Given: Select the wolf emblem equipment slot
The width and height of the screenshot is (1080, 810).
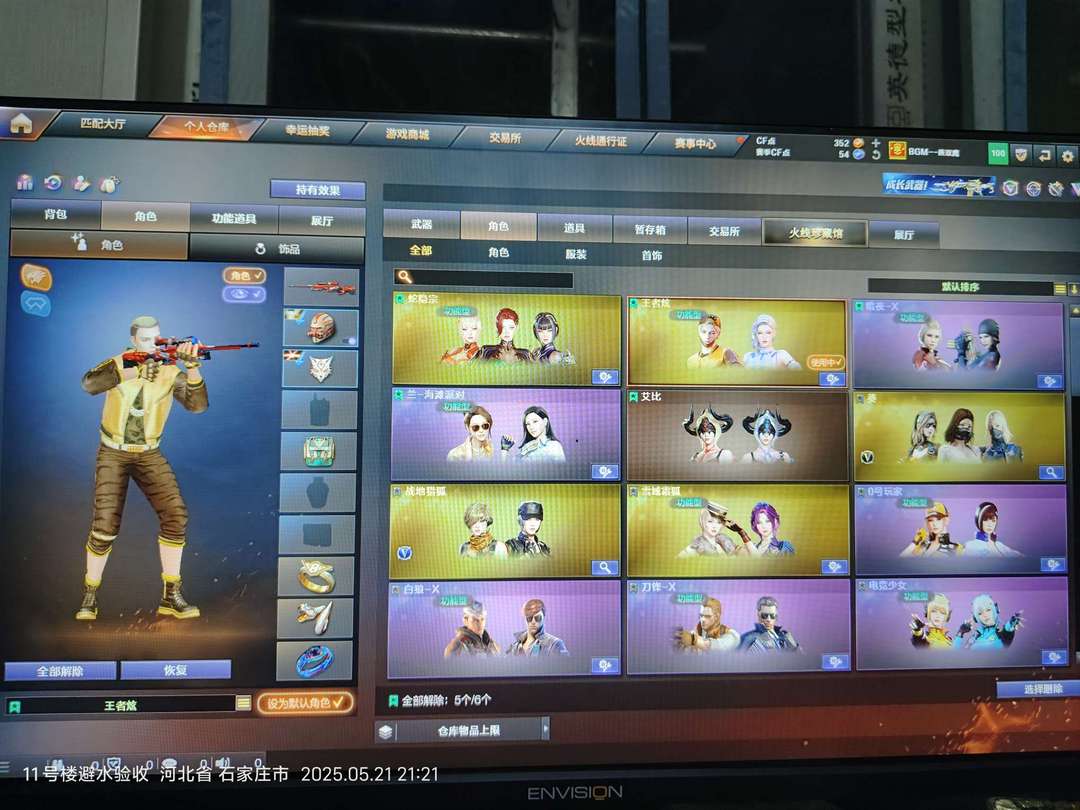Looking at the screenshot, I should click(x=320, y=368).
